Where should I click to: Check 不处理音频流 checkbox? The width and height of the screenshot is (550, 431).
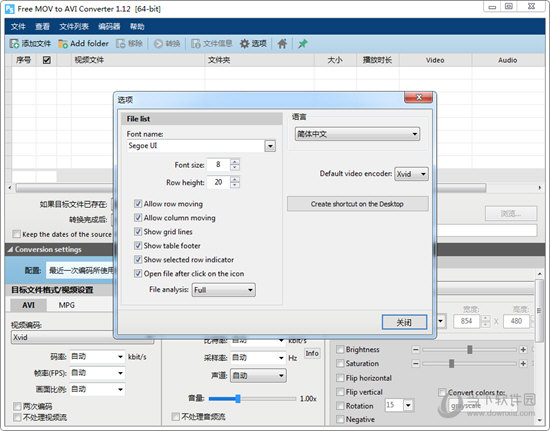(x=175, y=417)
